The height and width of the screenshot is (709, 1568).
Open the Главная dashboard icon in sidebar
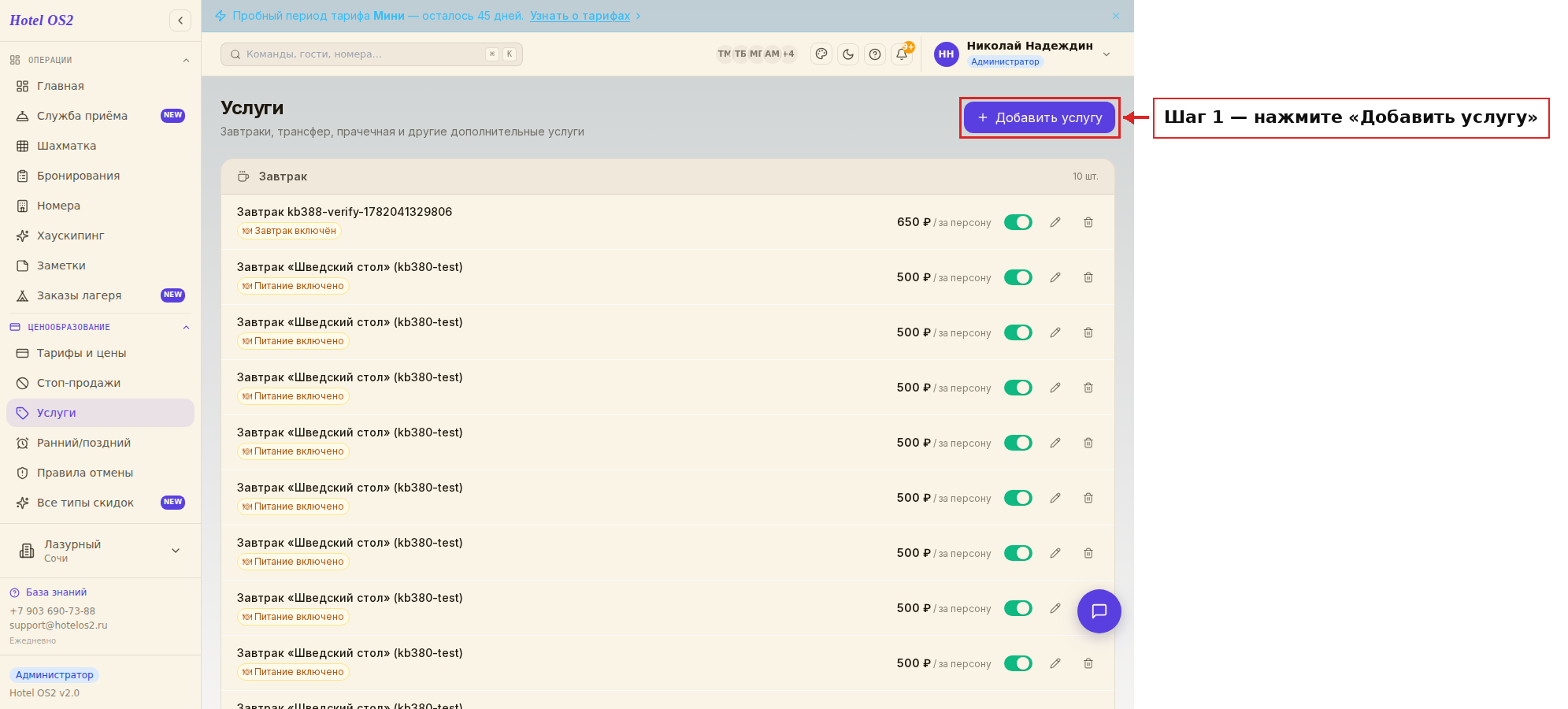23,86
